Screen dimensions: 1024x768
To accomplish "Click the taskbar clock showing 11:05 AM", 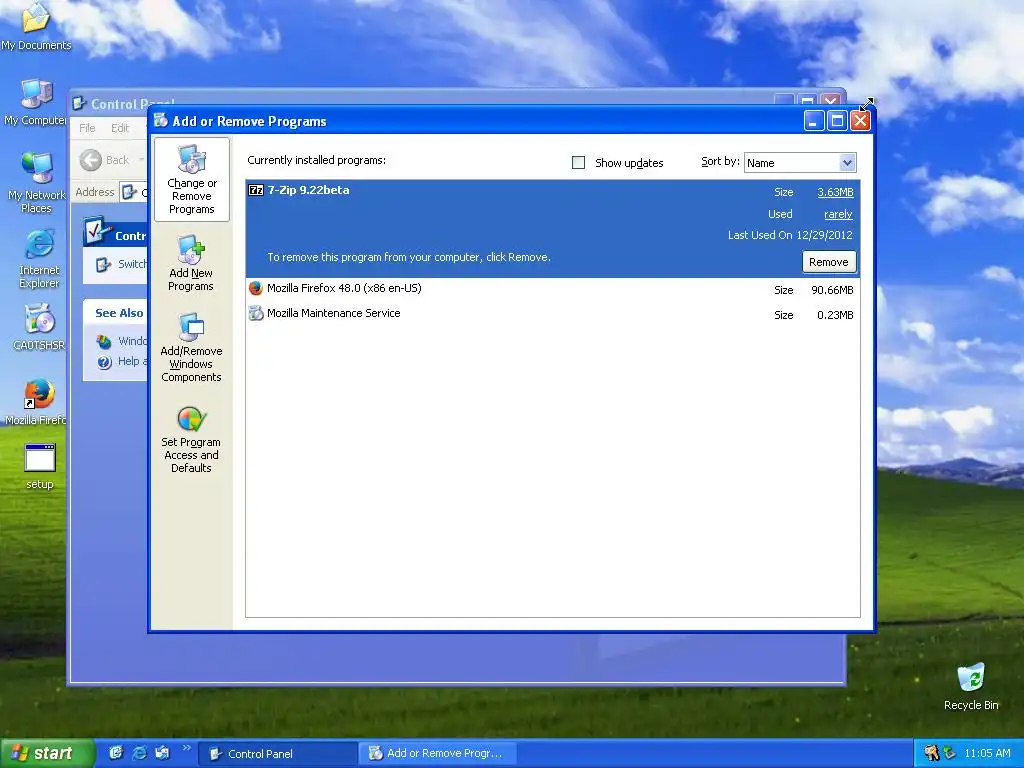I will tap(987, 753).
